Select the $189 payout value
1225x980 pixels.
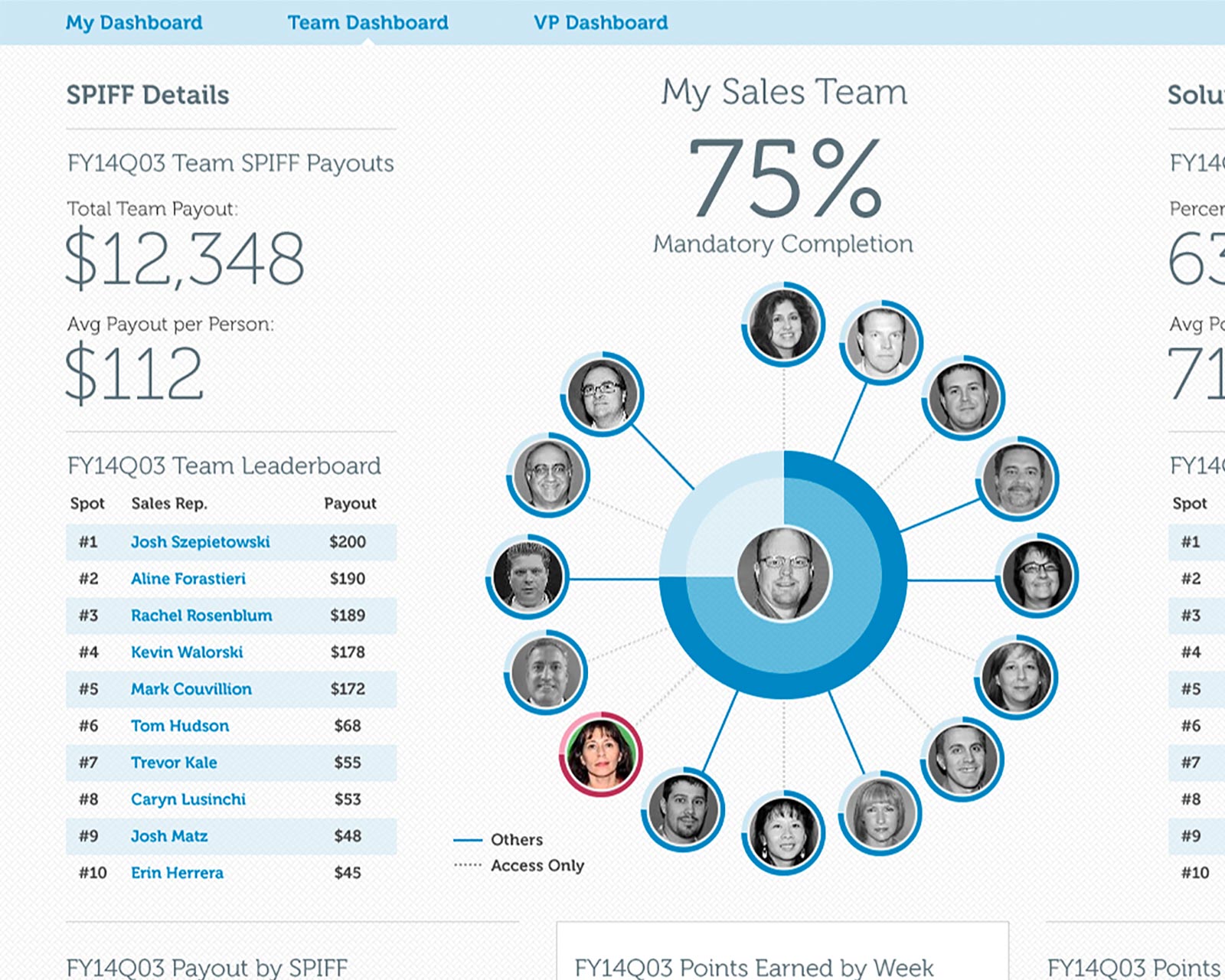[x=348, y=616]
